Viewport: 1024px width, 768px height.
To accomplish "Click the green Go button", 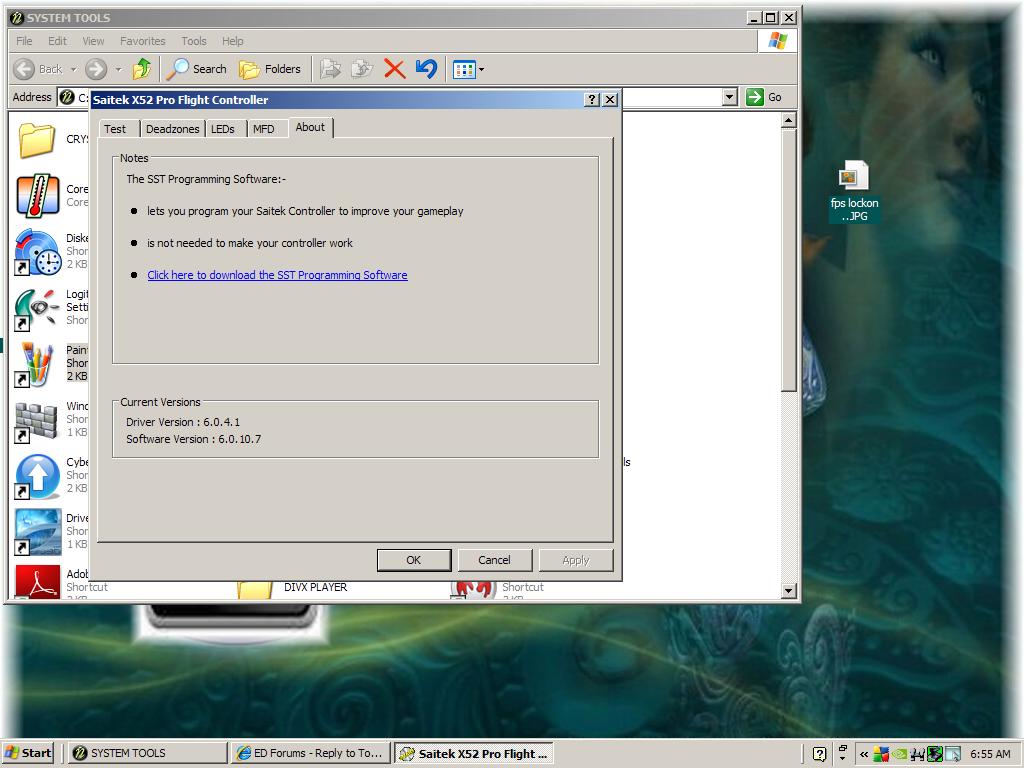I will (764, 97).
